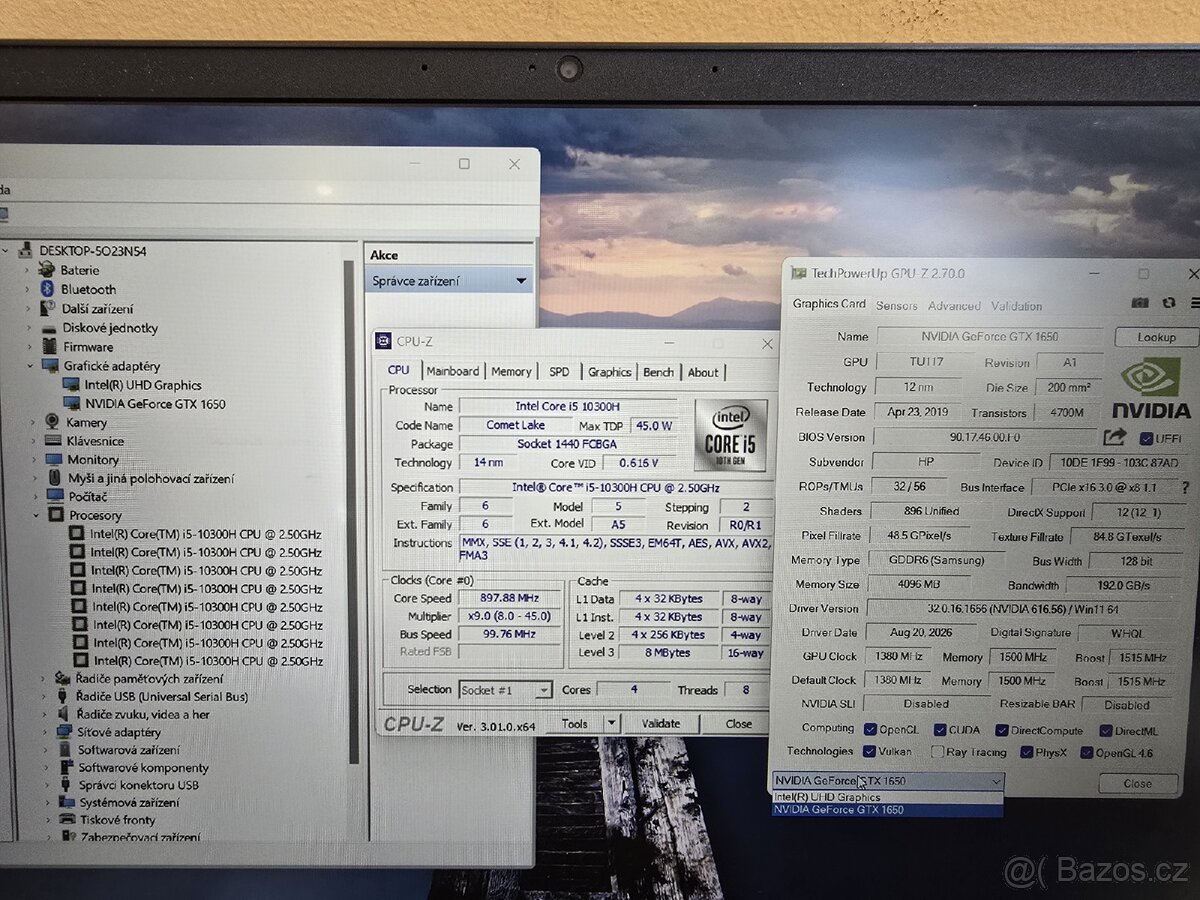The width and height of the screenshot is (1200, 900).
Task: Toggle the CUDA checkbox
Action: 938,730
